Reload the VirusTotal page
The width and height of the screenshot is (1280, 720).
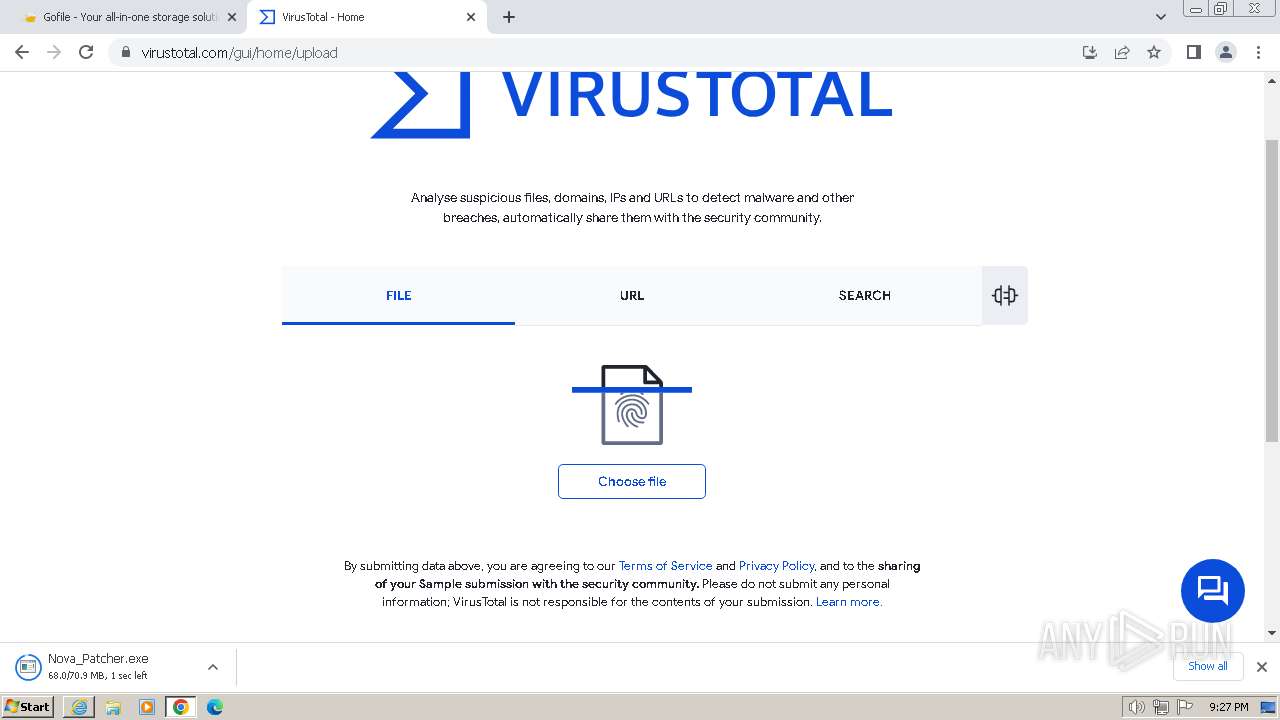(x=86, y=52)
